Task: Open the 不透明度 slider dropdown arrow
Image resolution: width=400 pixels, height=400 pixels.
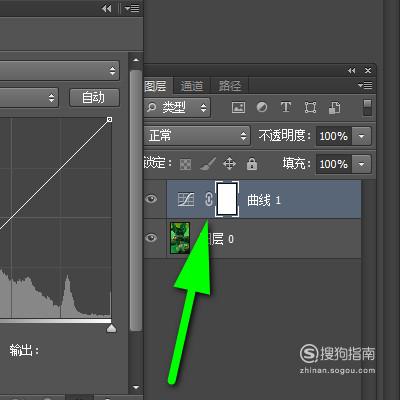Action: pos(361,136)
